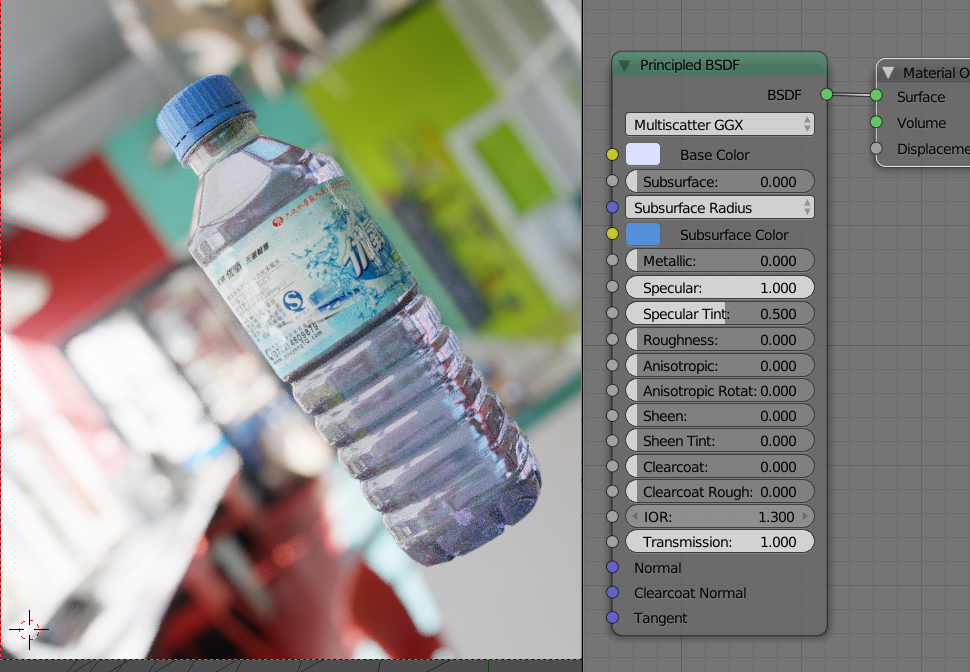The image size is (970, 672).
Task: Click the Anisotropic value slider
Action: (720, 366)
